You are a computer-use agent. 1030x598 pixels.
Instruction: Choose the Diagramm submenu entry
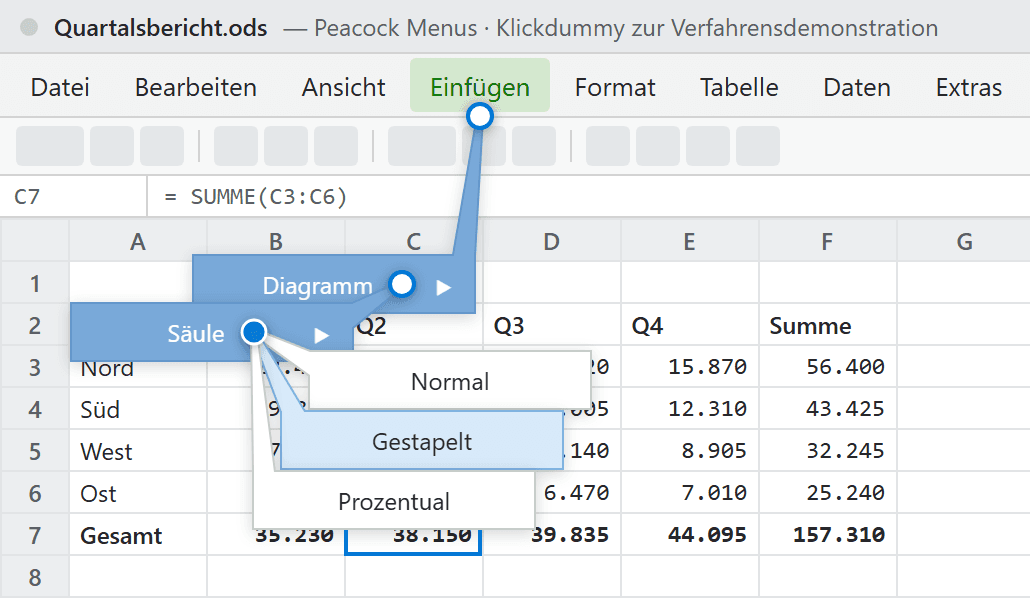click(334, 285)
